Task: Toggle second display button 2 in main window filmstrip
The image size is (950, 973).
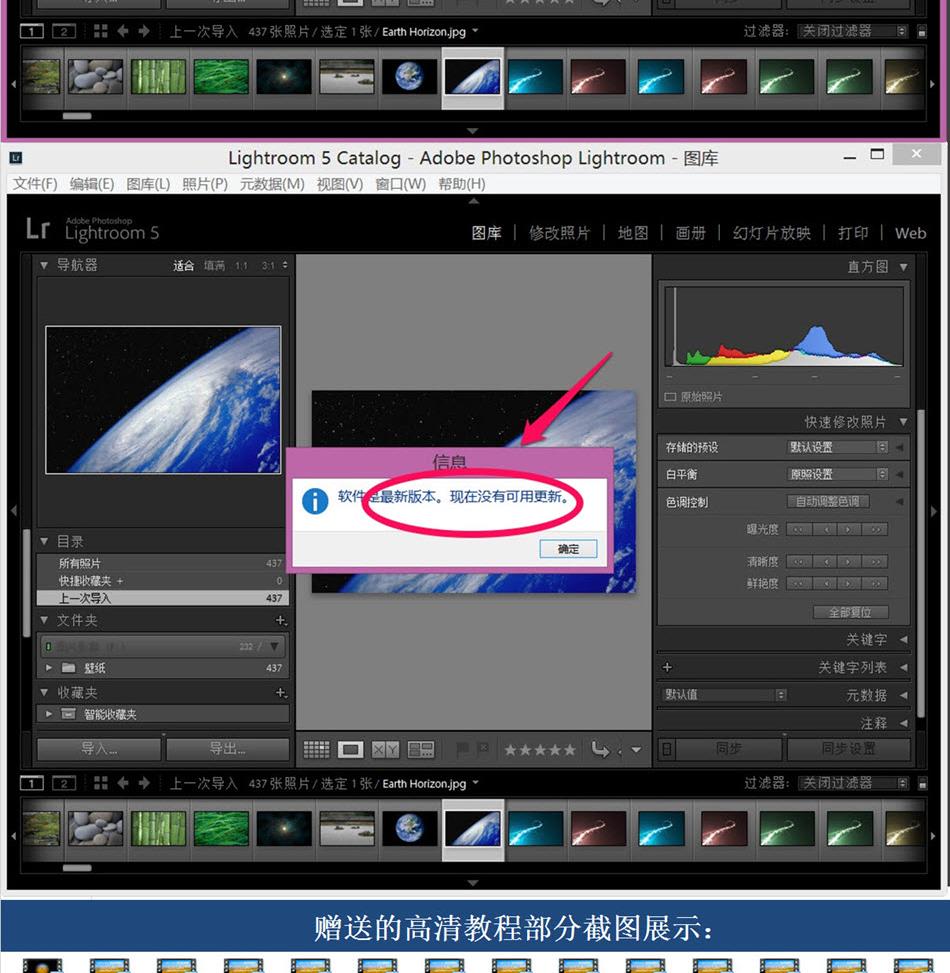Action: coord(64,783)
